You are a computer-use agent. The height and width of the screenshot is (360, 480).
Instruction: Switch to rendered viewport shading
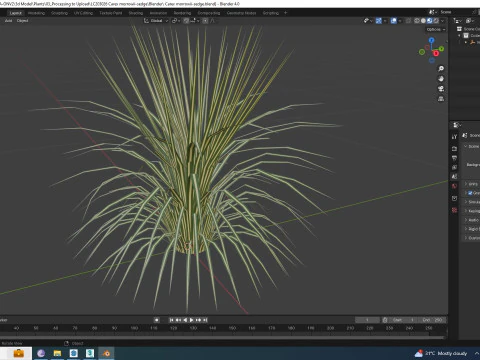[x=436, y=21]
